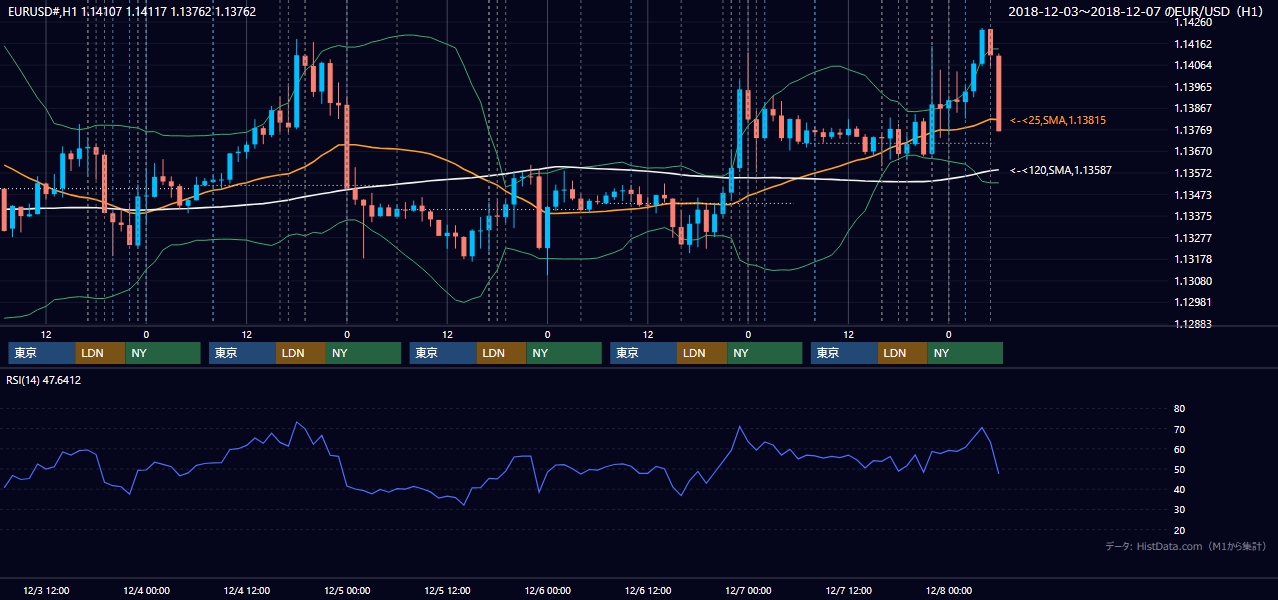This screenshot has width=1278, height=600.
Task: Click the RSI 40 level label
Action: point(1179,489)
